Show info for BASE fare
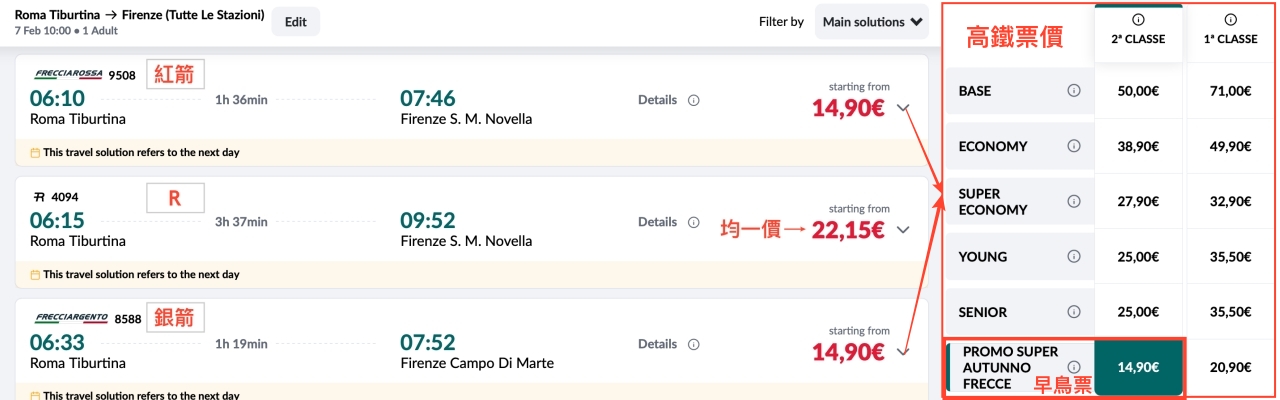This screenshot has height=400, width=1280. [1074, 91]
